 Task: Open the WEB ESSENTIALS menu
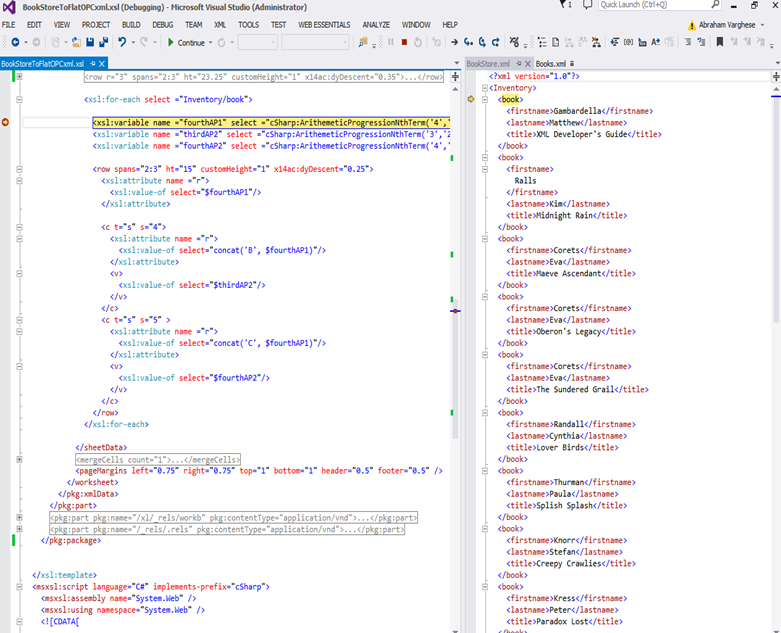tap(323, 24)
